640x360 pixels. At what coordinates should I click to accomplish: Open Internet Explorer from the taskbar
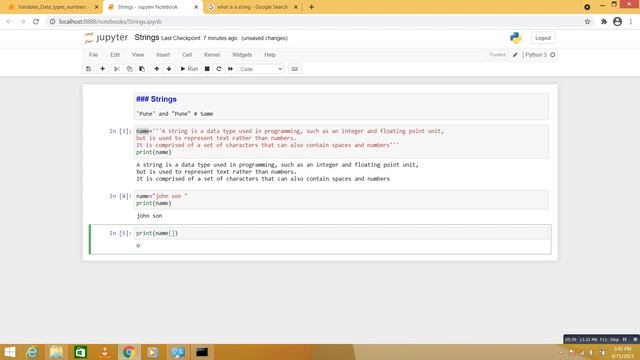tap(32, 352)
